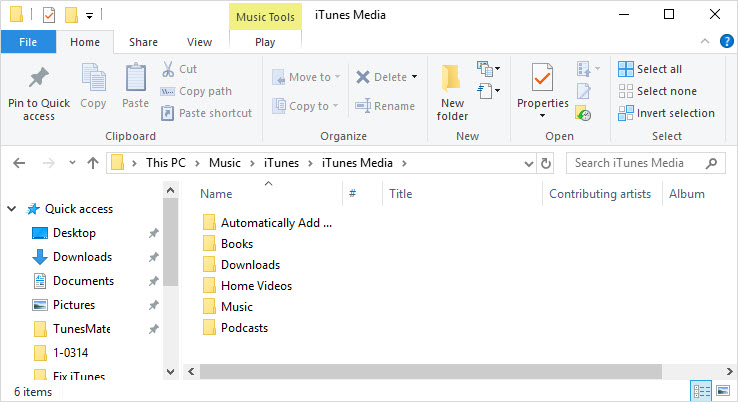Select the Home Videos folder

point(248,286)
